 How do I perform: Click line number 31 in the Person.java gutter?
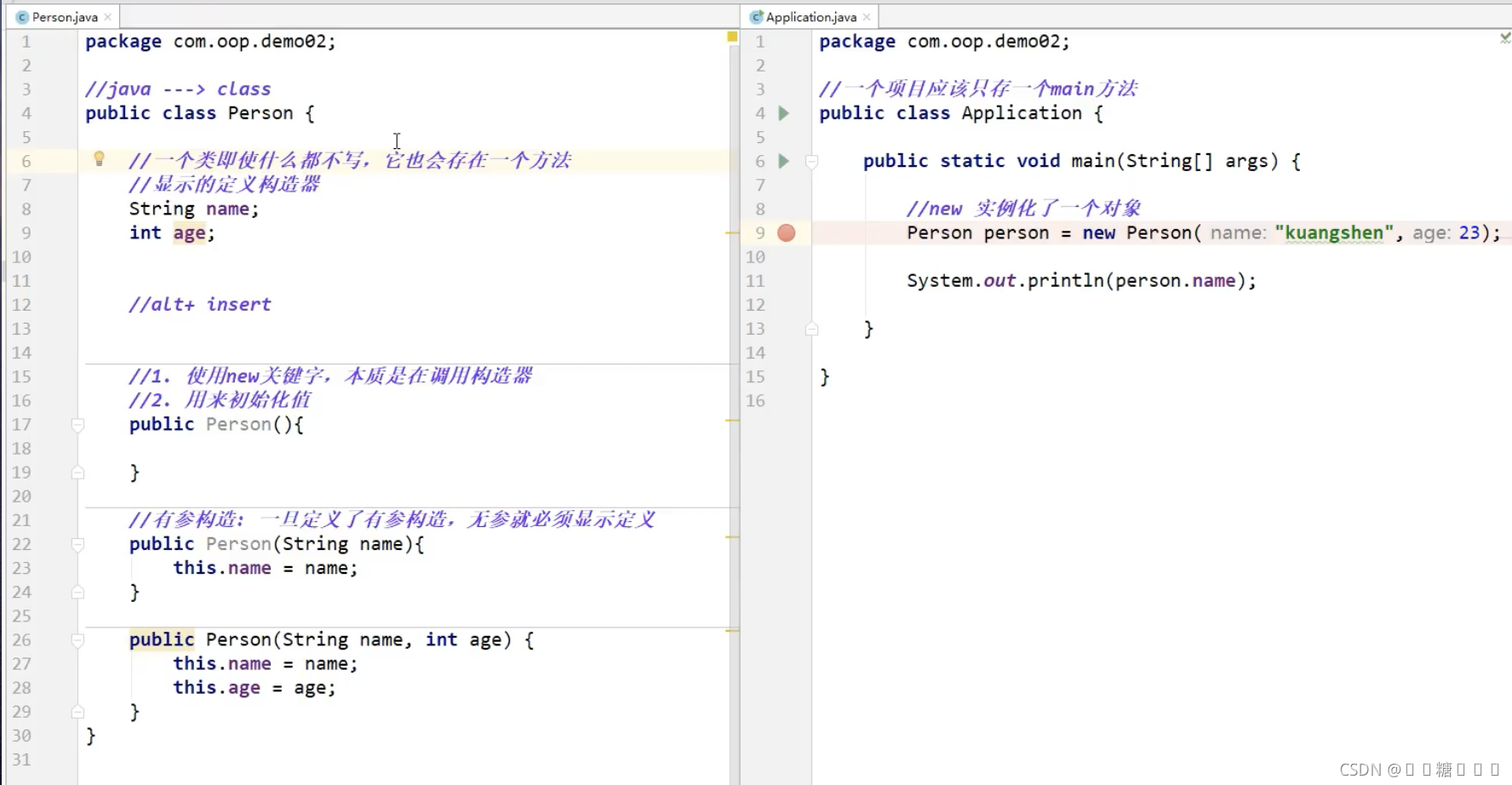coord(22,759)
